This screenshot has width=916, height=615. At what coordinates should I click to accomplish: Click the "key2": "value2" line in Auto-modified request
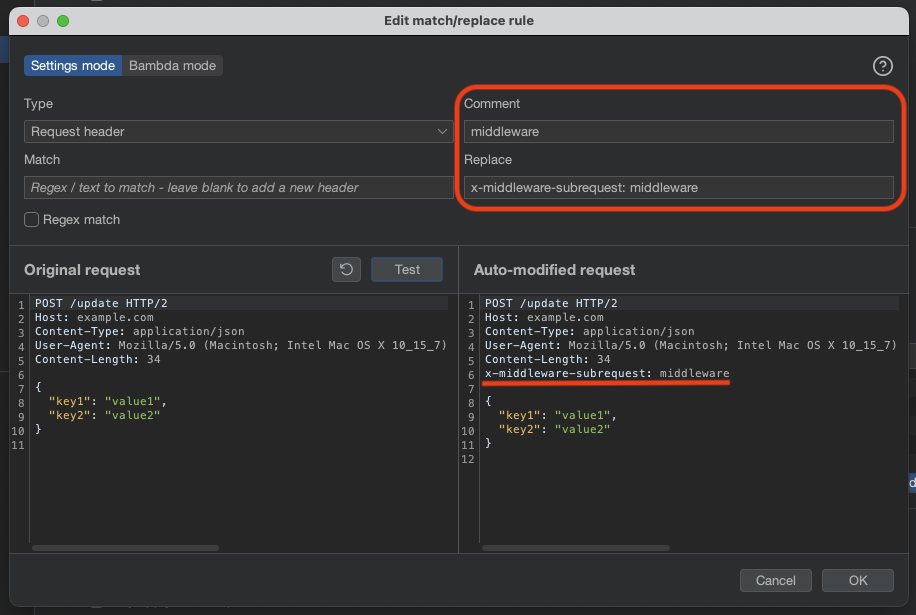click(x=554, y=429)
